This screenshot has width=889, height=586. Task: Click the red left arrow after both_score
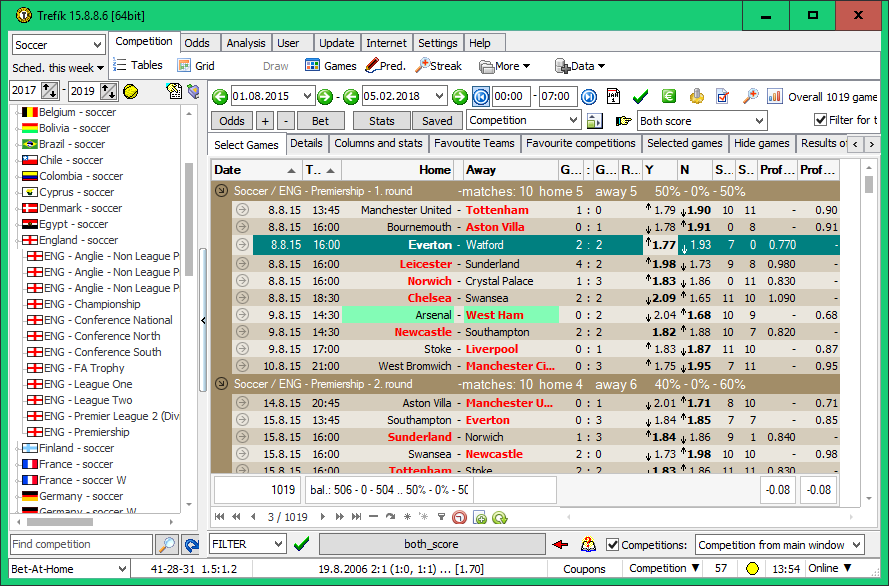click(560, 545)
